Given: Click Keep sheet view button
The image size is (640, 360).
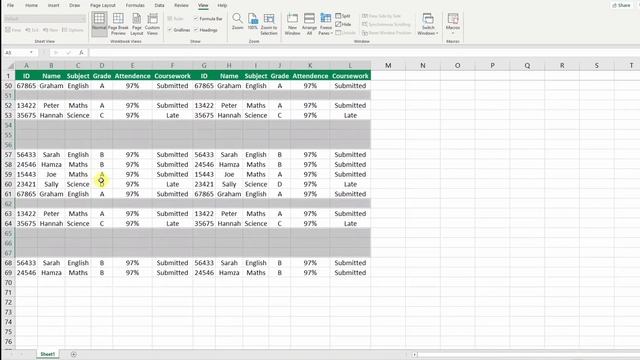Looking at the screenshot, I should (13, 30).
